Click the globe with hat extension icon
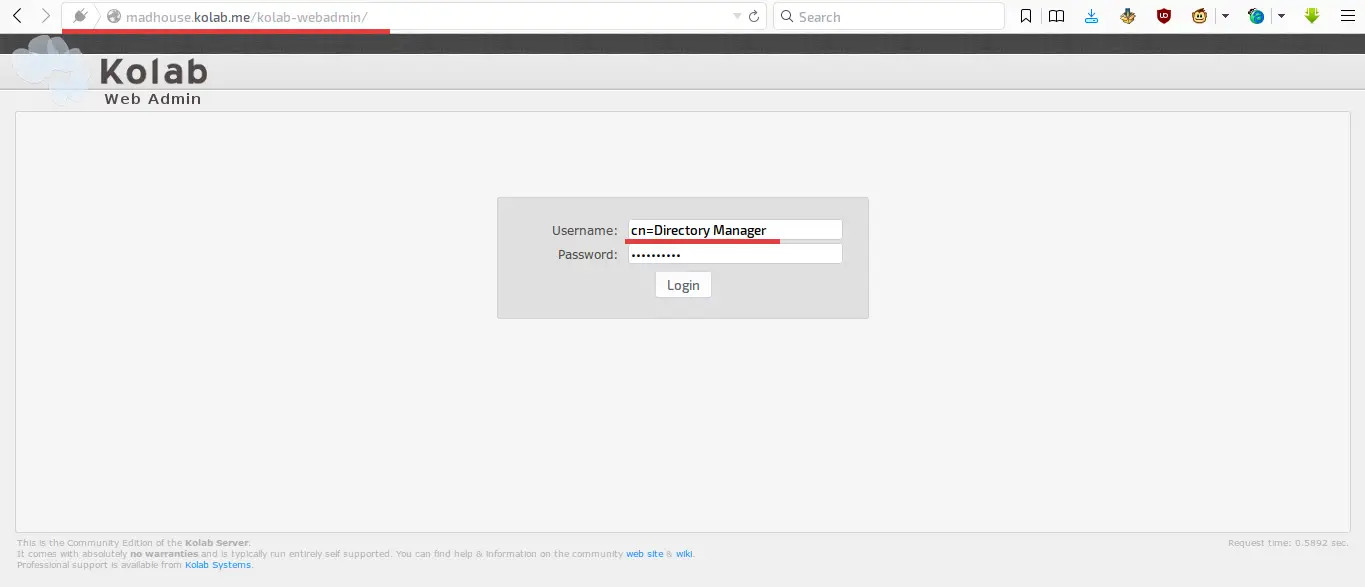Screen dimensions: 1365x587 [1256, 16]
